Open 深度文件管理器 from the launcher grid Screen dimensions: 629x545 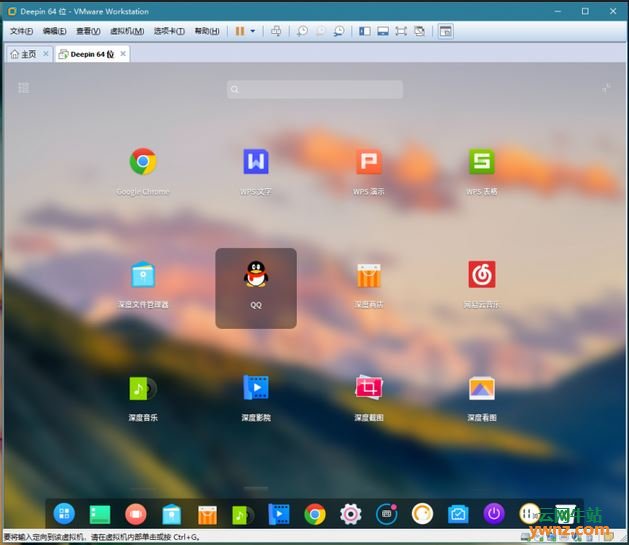[x=143, y=275]
